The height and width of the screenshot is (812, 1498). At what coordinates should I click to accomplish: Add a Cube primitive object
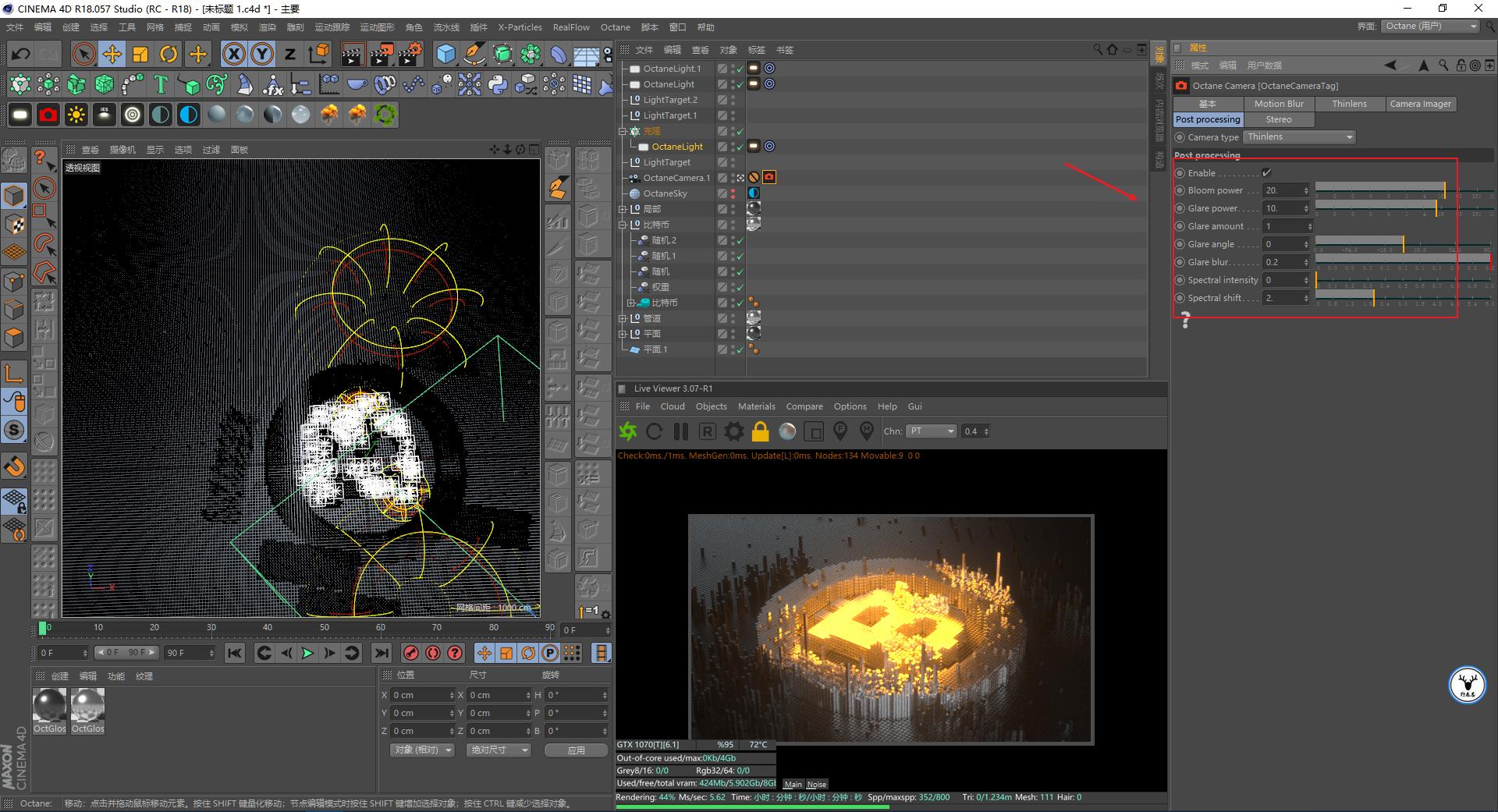[445, 54]
